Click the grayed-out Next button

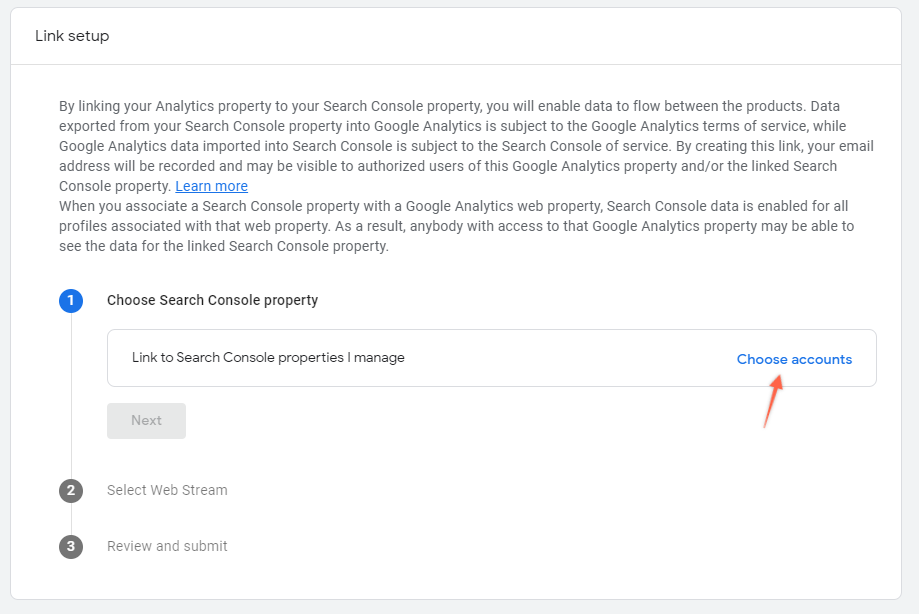(x=147, y=421)
